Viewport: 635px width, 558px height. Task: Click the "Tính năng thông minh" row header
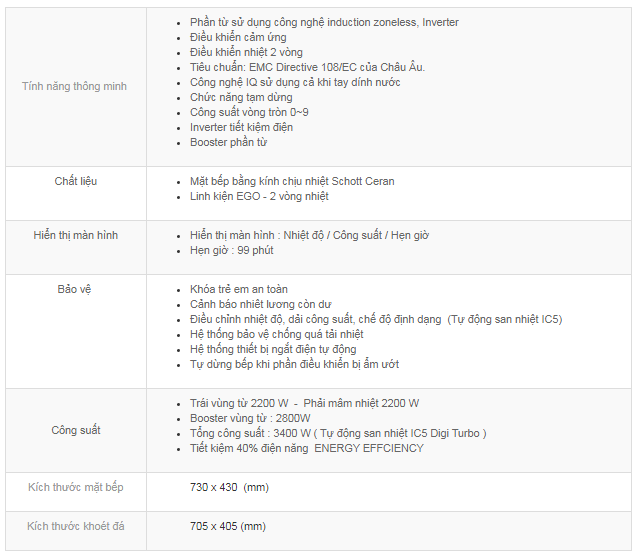[75, 86]
